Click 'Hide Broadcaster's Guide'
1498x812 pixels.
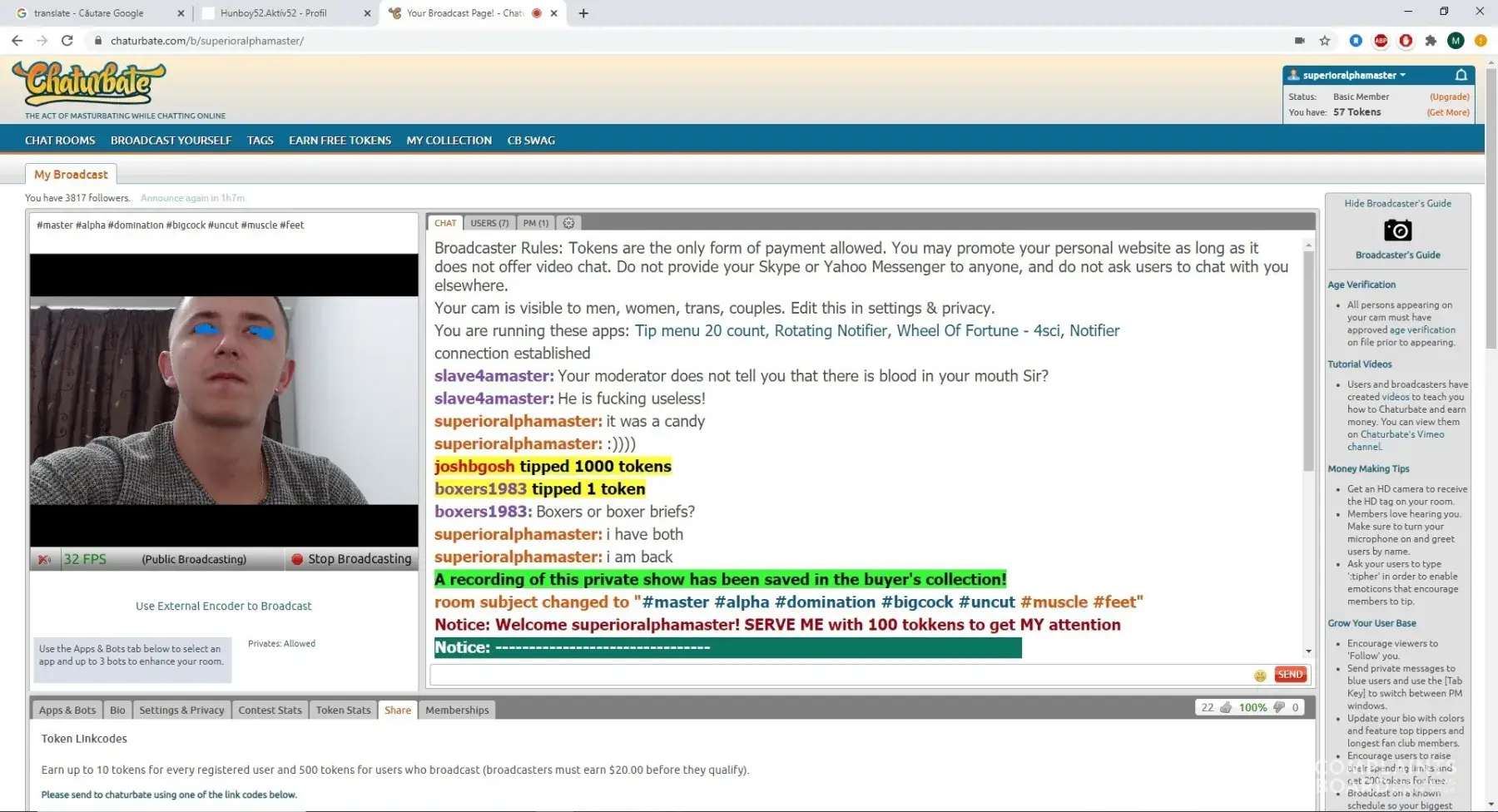(x=1398, y=203)
